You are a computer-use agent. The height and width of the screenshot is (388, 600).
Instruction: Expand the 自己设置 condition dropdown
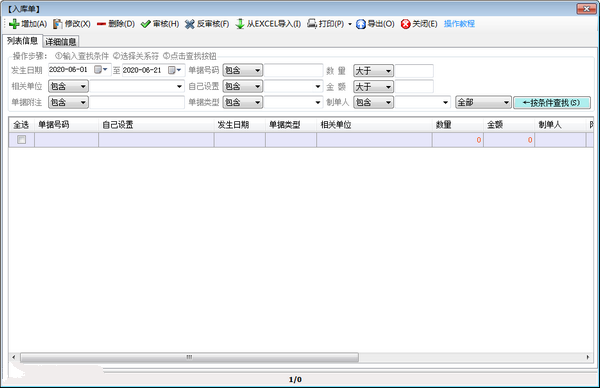[x=243, y=86]
